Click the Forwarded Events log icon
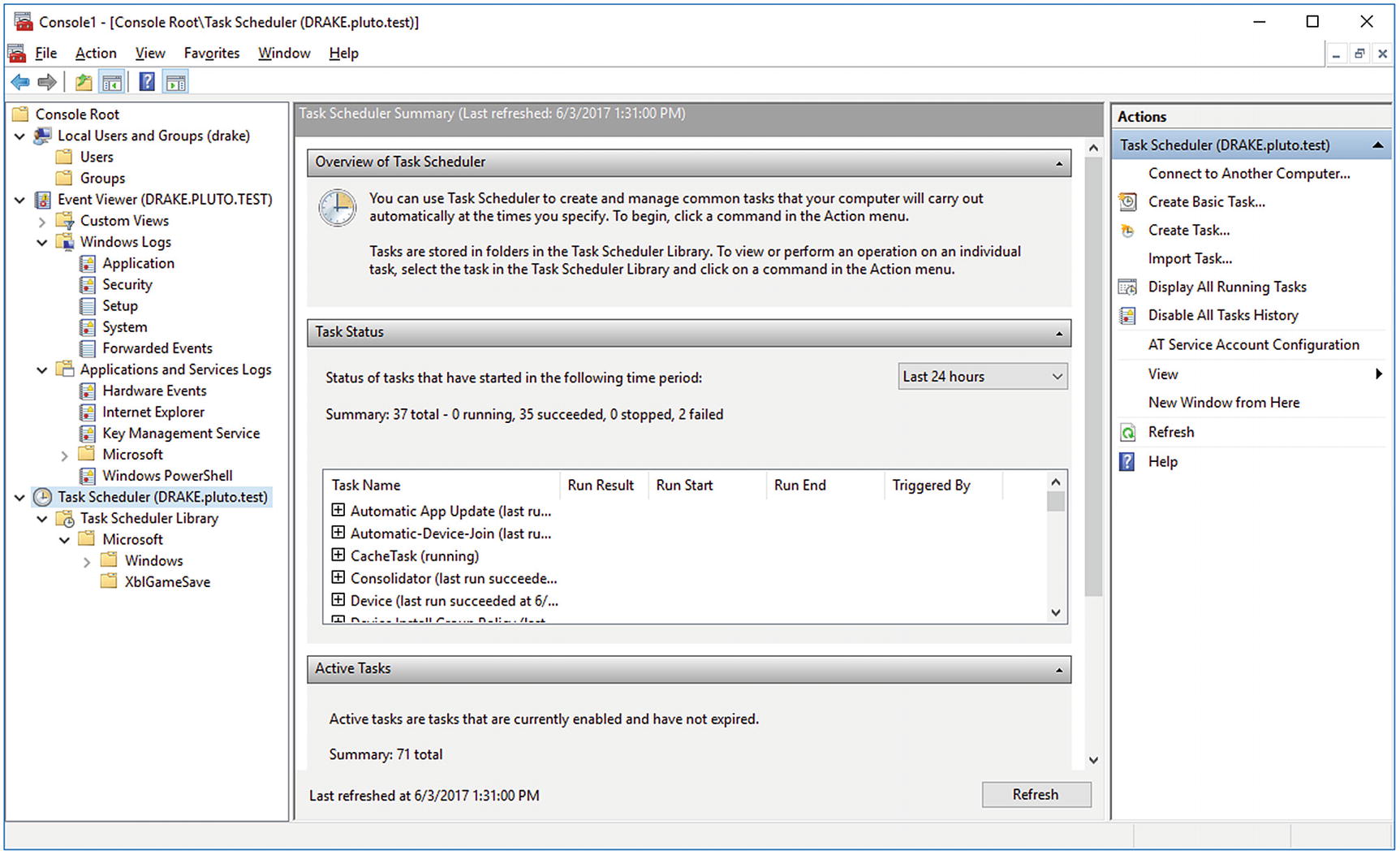This screenshot has height=855, width=1400. pos(88,348)
